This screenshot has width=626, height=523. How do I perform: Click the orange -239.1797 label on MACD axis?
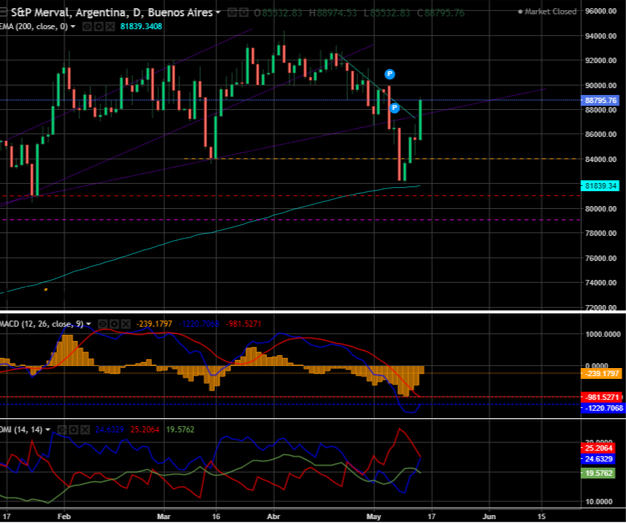[x=602, y=374]
